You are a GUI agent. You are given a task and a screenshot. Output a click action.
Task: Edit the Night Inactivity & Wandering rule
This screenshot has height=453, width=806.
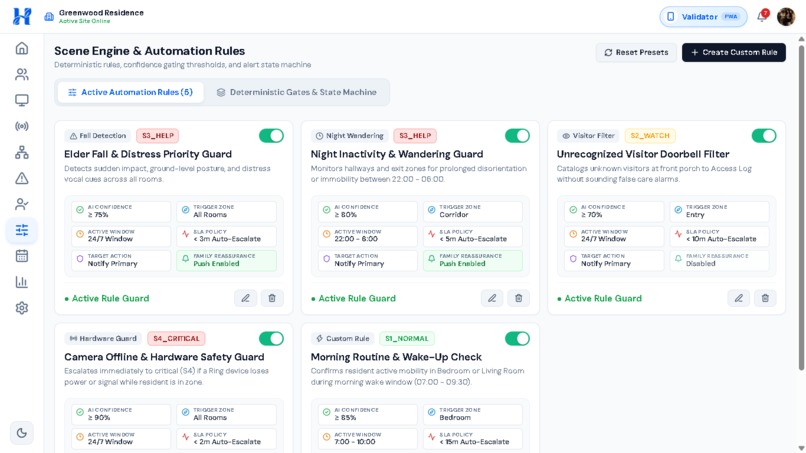click(492, 298)
